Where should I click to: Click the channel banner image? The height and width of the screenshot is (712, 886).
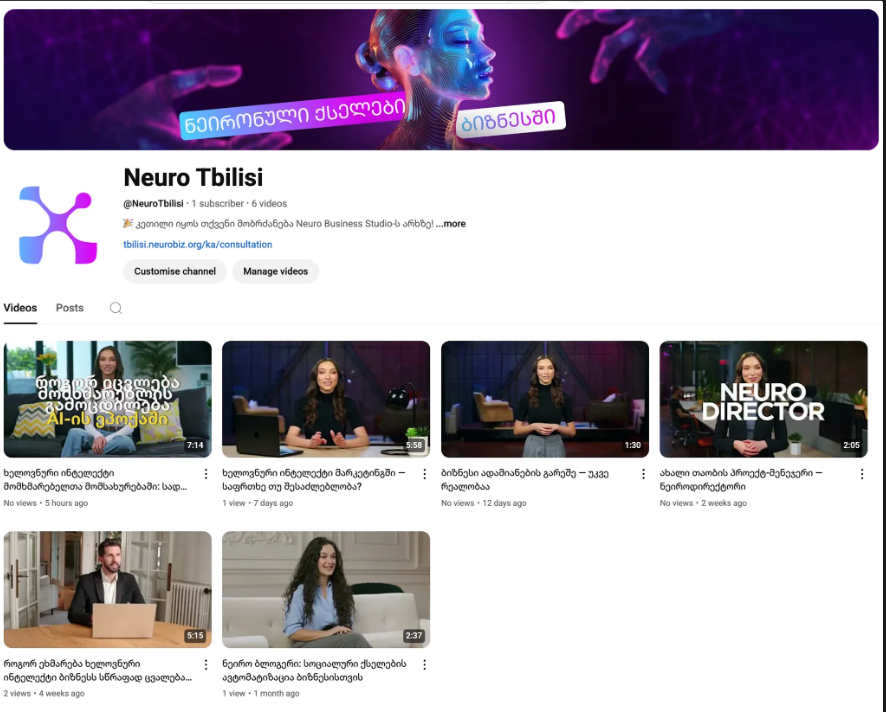click(441, 79)
